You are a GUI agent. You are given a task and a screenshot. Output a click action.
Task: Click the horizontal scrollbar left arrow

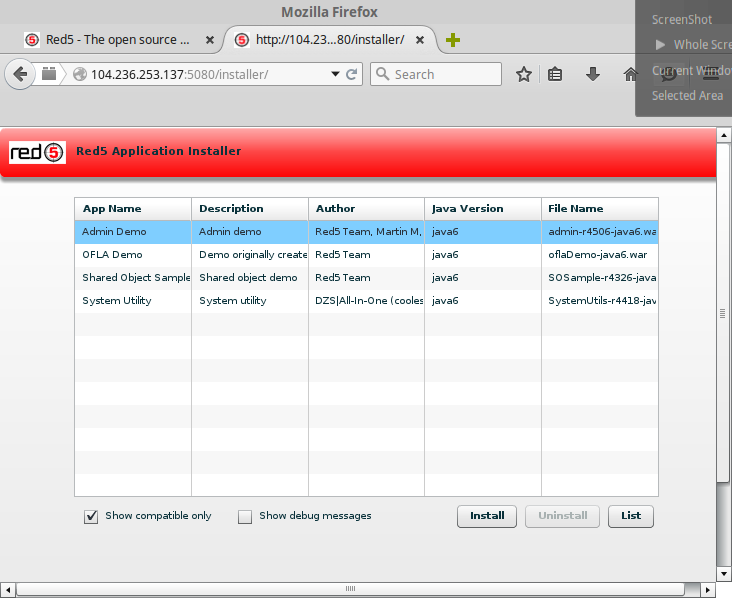coord(8,590)
